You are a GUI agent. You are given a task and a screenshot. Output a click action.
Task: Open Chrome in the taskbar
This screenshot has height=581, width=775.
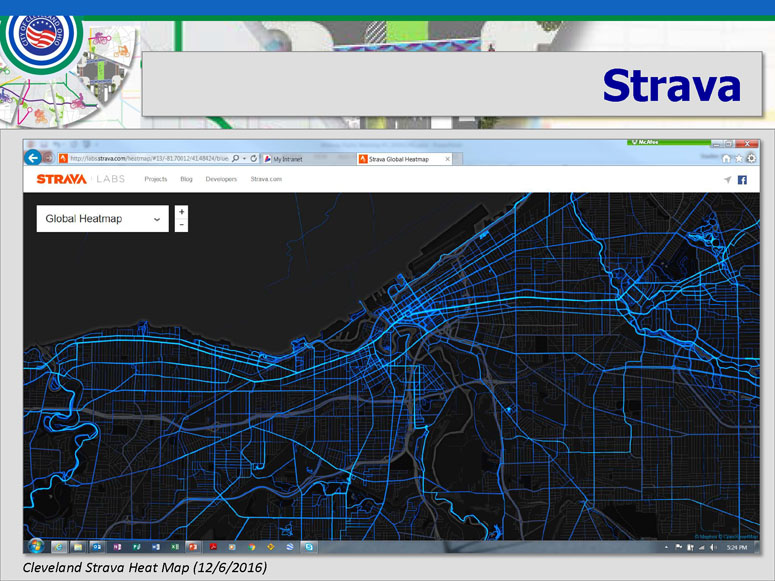[252, 547]
